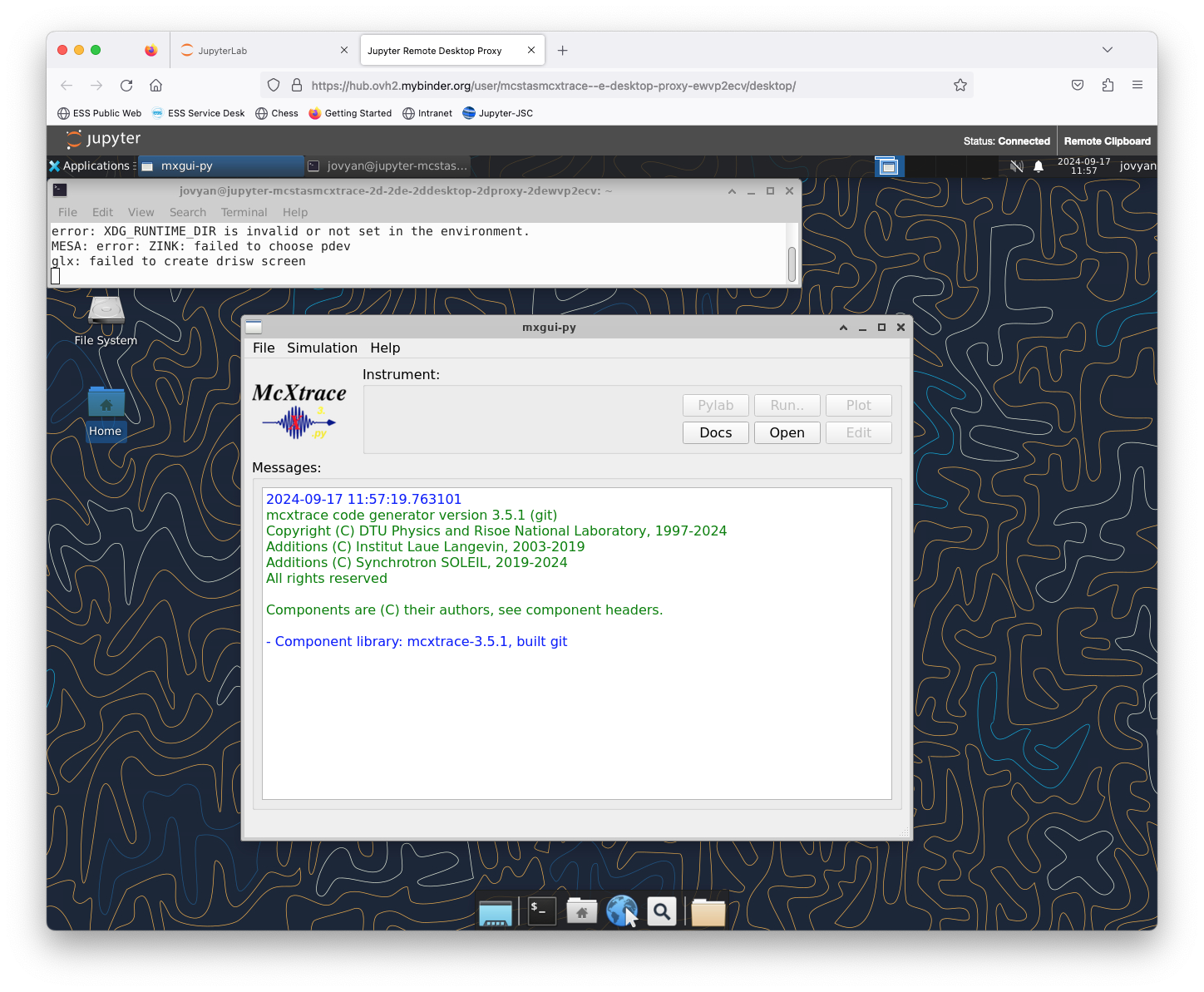Open the home folder dock icon
The image size is (1204, 992).
pos(582,911)
